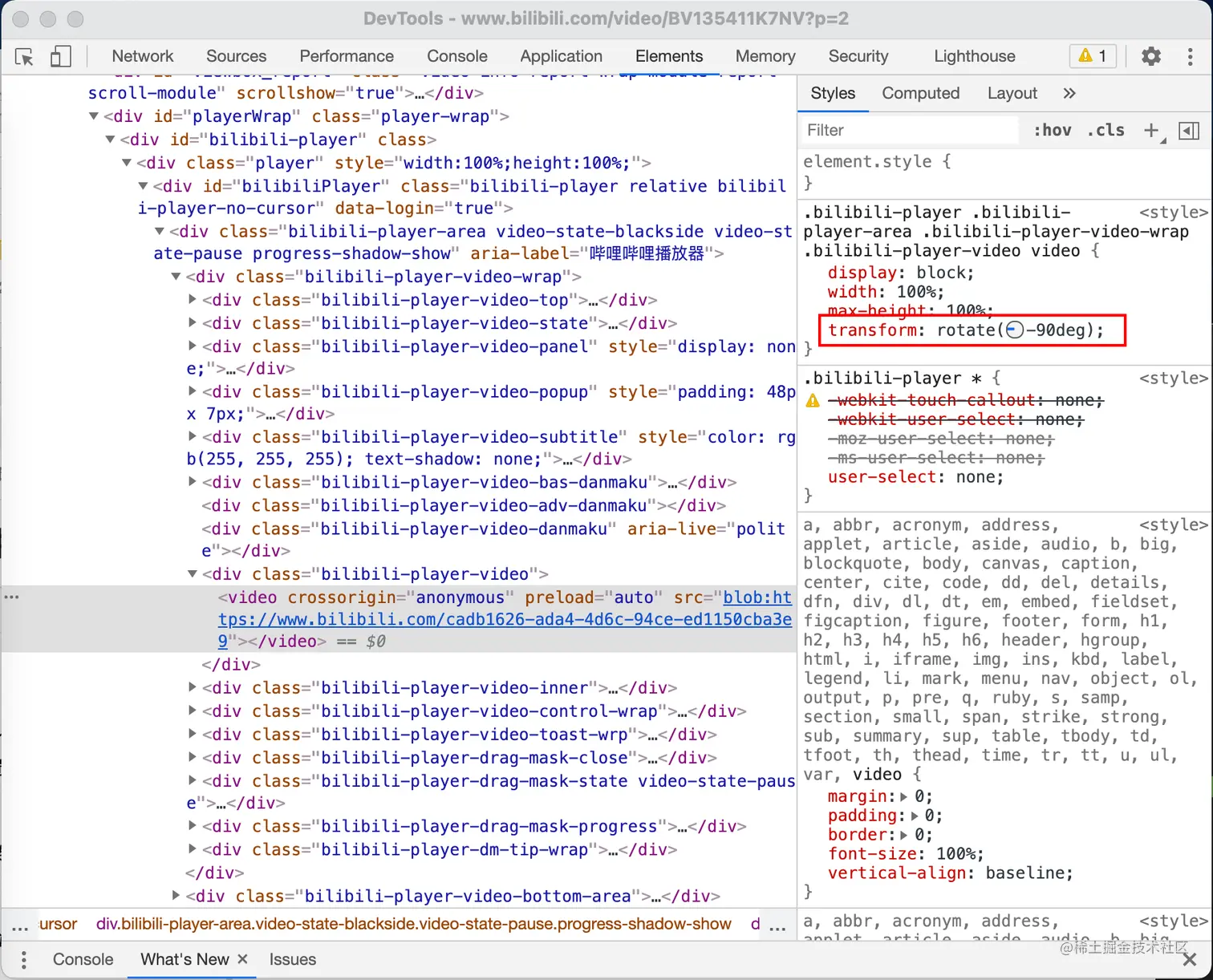Collapse the bilibili-player-video div node
The image size is (1213, 980).
[193, 574]
